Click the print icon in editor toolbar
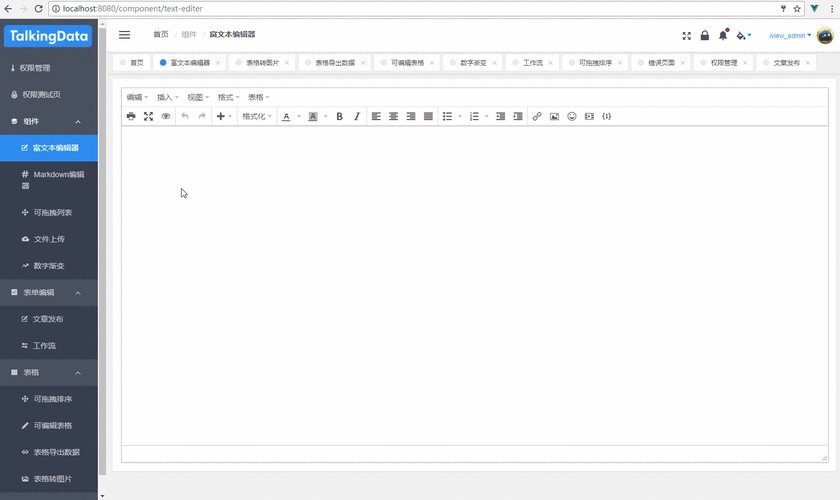 click(x=131, y=116)
